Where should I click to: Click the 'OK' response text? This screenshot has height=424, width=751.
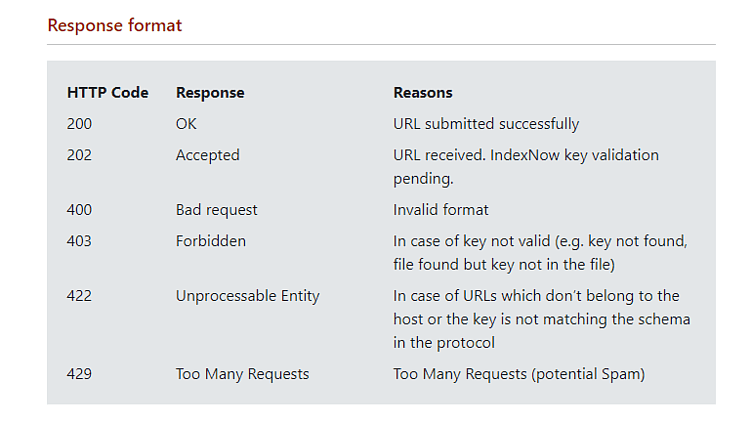pyautogui.click(x=186, y=124)
